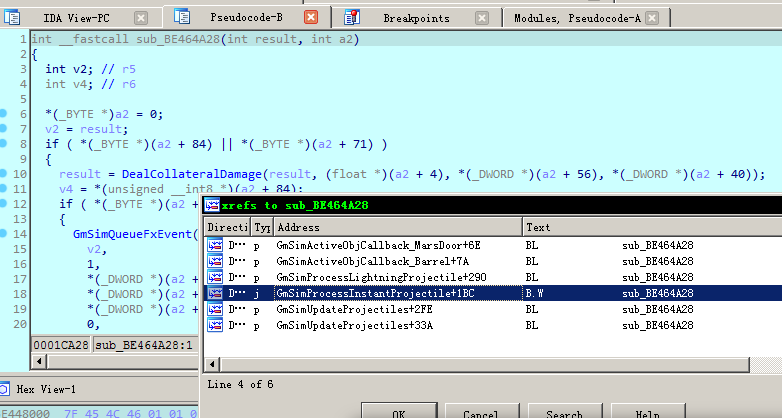This screenshot has width=782, height=418.
Task: Sort xrefs by Direction column header
Action: (x=227, y=227)
